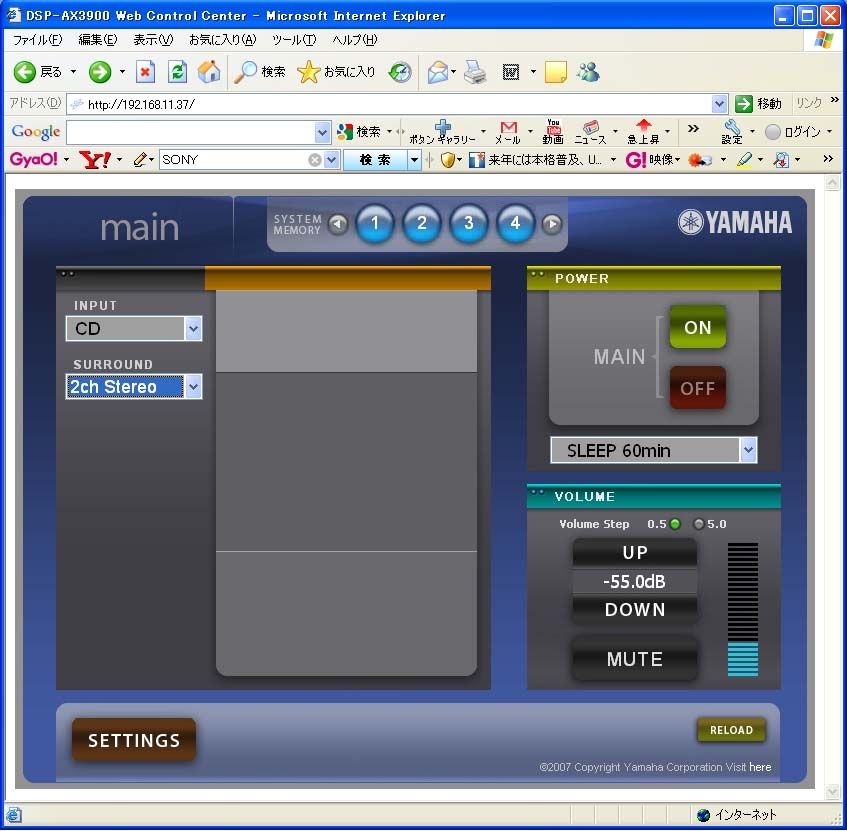Previous system memory left arrow
Viewport: 847px width, 831px height.
(338, 224)
